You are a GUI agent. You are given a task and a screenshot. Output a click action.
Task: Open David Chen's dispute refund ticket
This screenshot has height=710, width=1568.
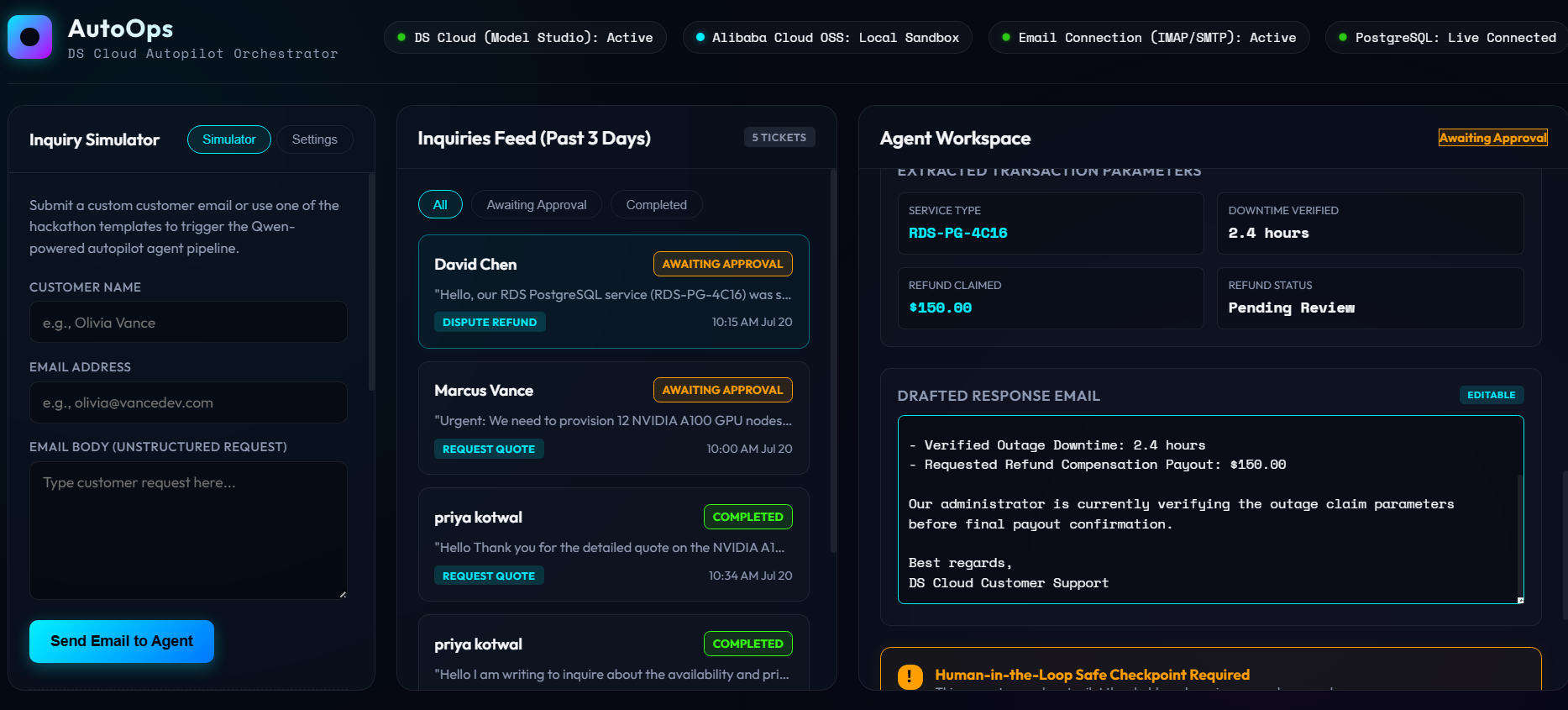(614, 292)
